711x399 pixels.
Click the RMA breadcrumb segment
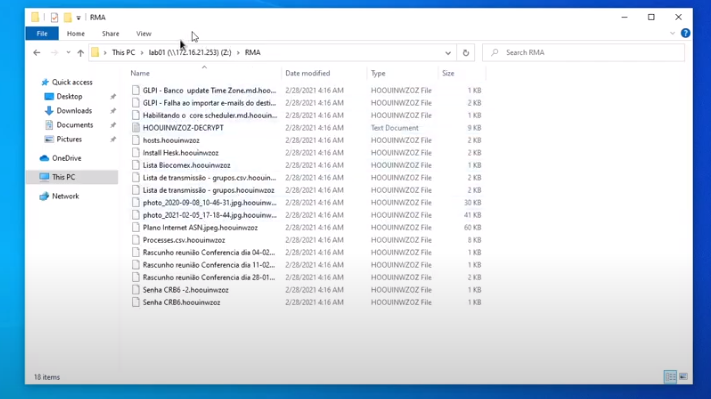[253, 53]
